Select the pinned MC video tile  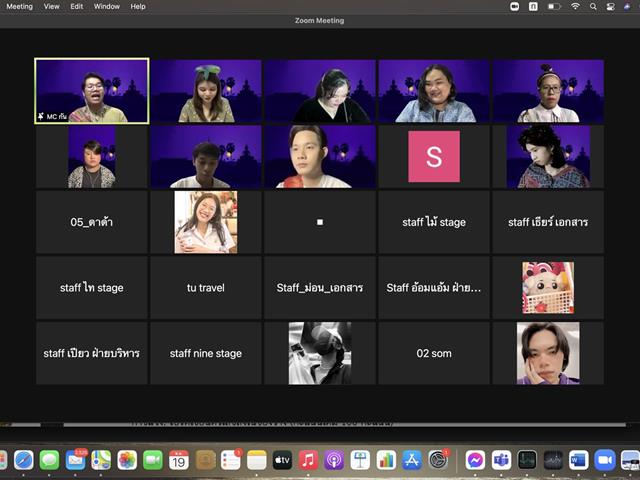click(x=92, y=91)
